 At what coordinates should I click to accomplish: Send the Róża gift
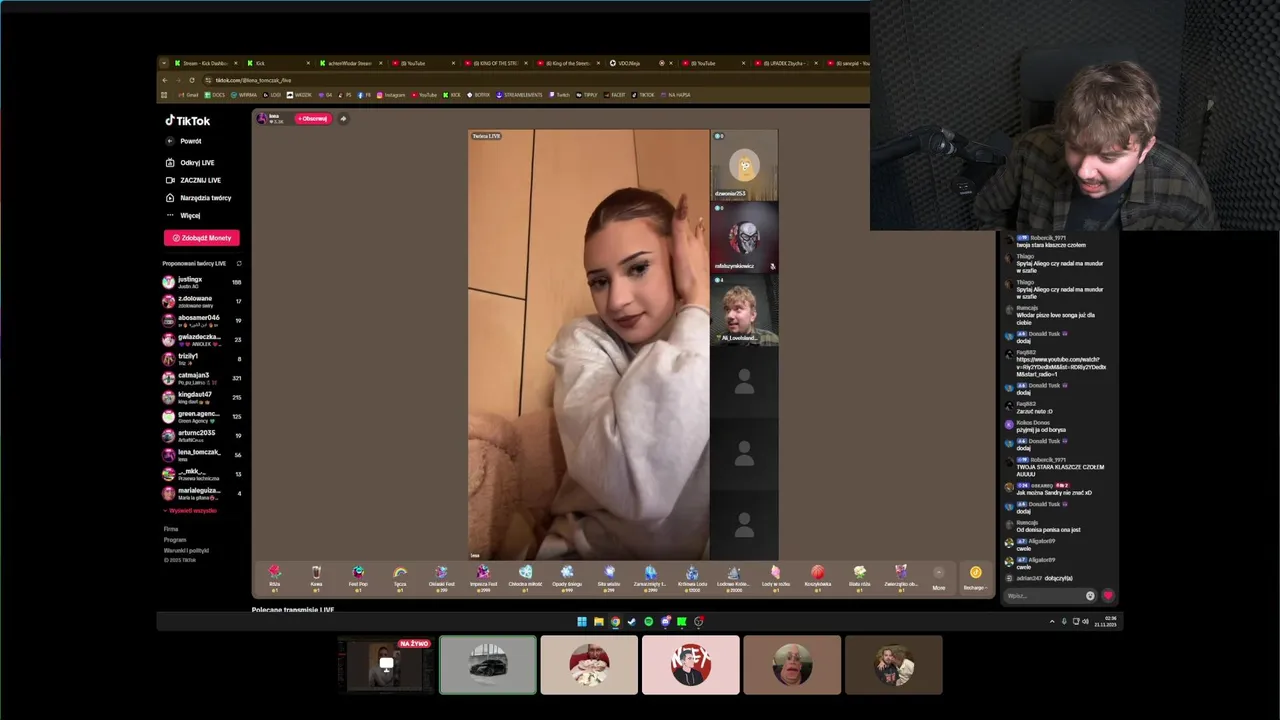click(274, 577)
